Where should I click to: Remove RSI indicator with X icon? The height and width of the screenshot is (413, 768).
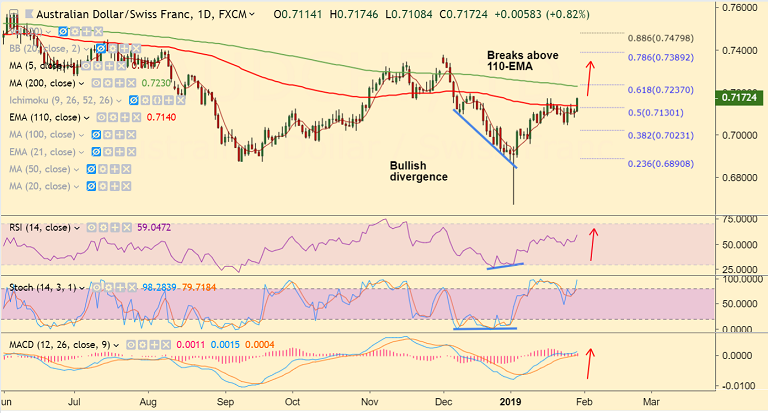click(x=127, y=228)
